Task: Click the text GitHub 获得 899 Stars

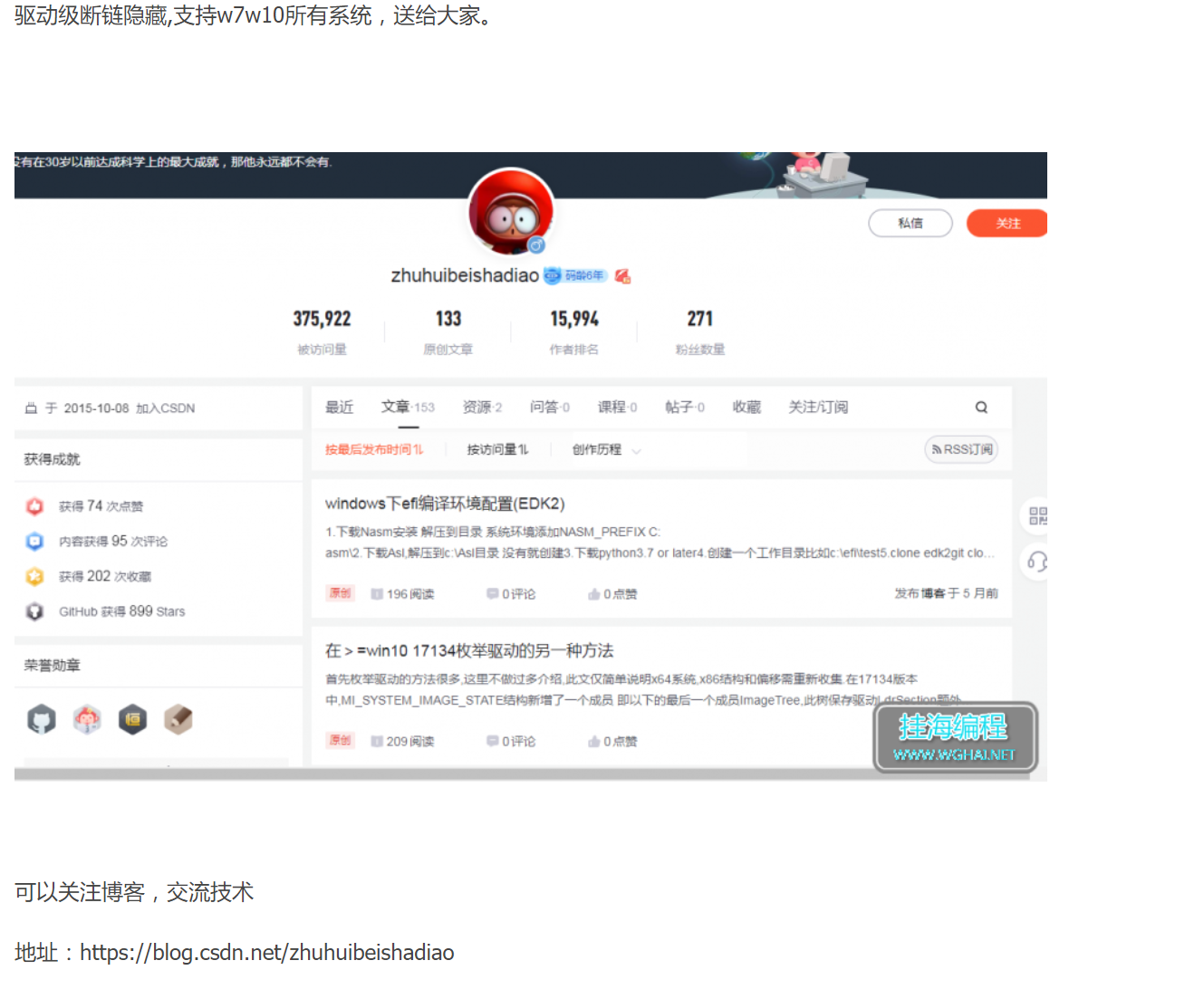Action: [122, 611]
